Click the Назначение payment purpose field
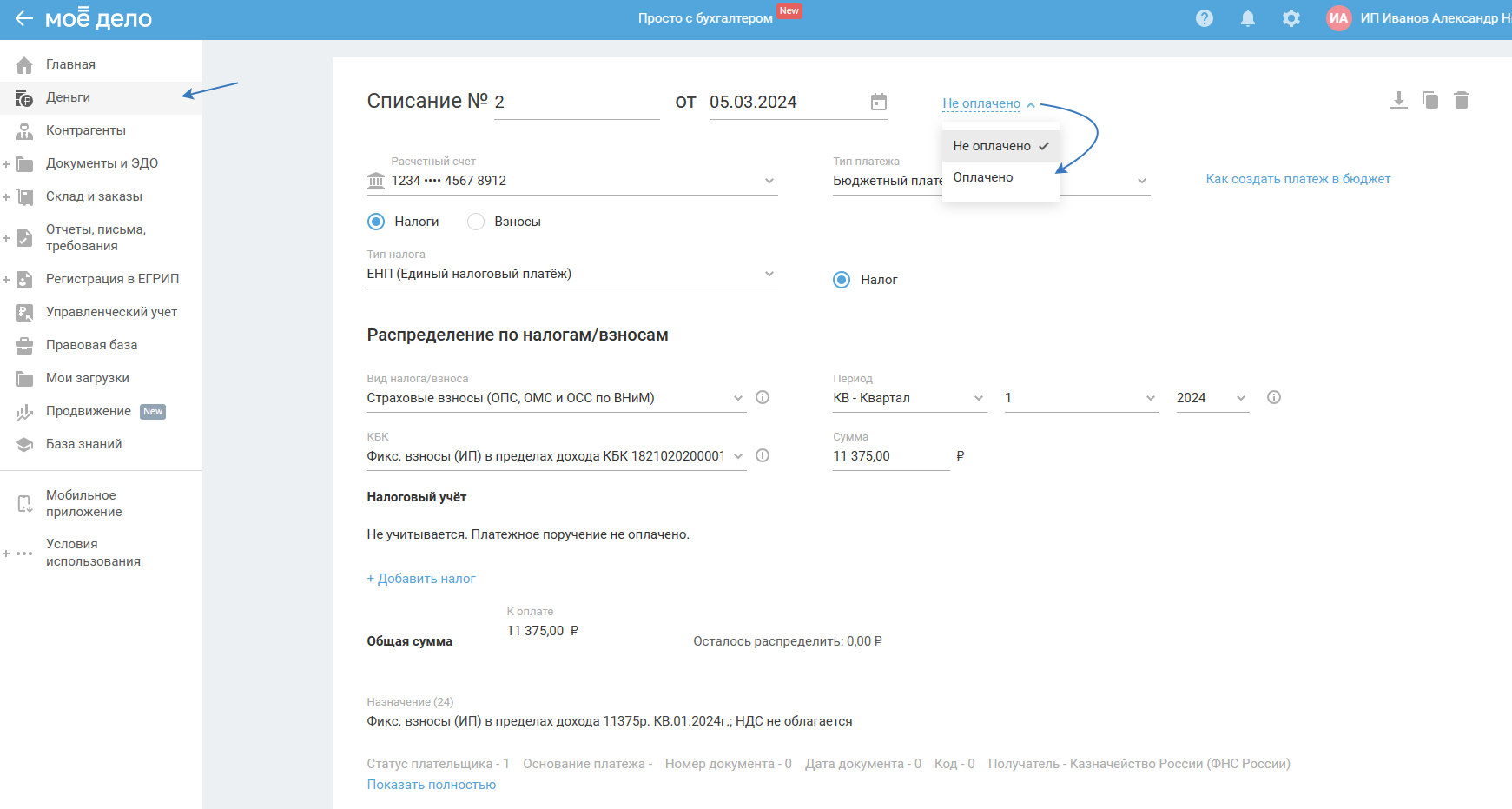 (x=610, y=721)
